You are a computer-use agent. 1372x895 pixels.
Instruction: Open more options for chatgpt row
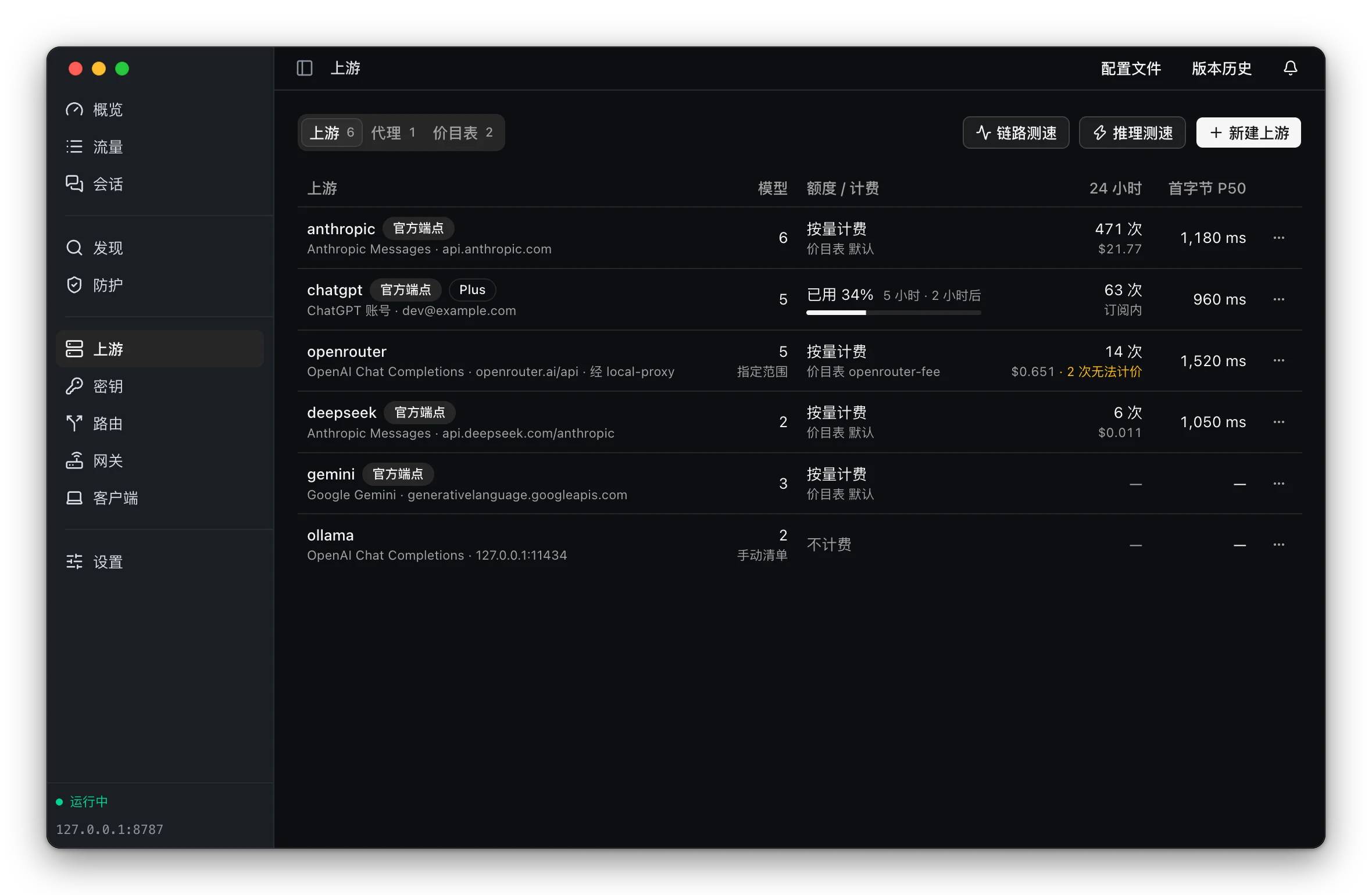[x=1278, y=299]
